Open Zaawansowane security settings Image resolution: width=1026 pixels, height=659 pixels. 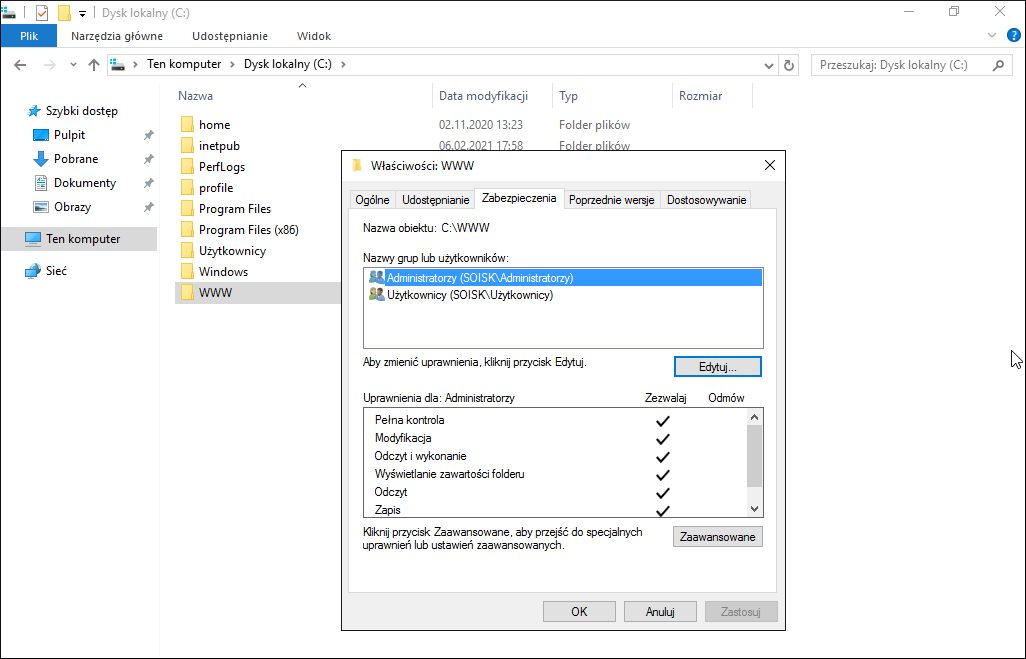[718, 537]
